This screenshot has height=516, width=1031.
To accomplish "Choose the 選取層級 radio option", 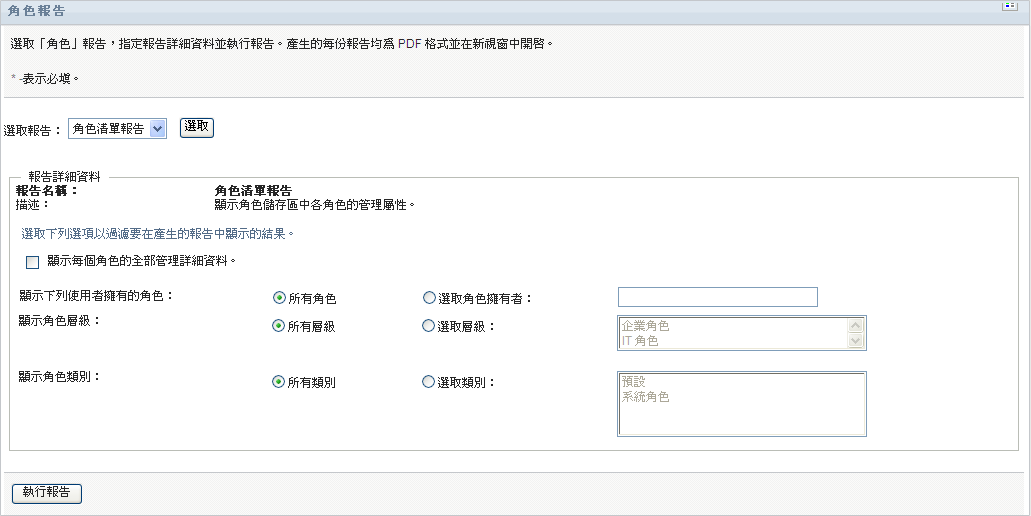I will click(429, 326).
